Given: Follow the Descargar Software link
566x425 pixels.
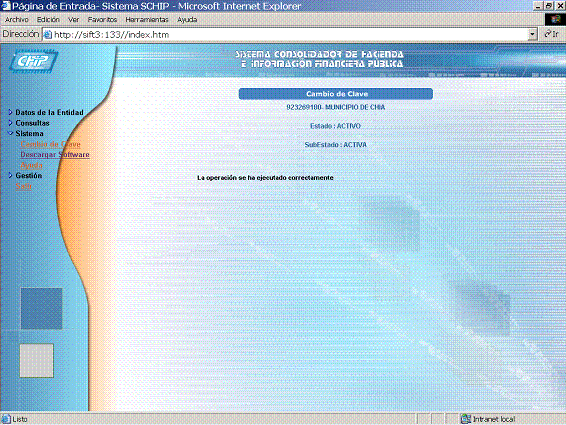Looking at the screenshot, I should [55, 155].
